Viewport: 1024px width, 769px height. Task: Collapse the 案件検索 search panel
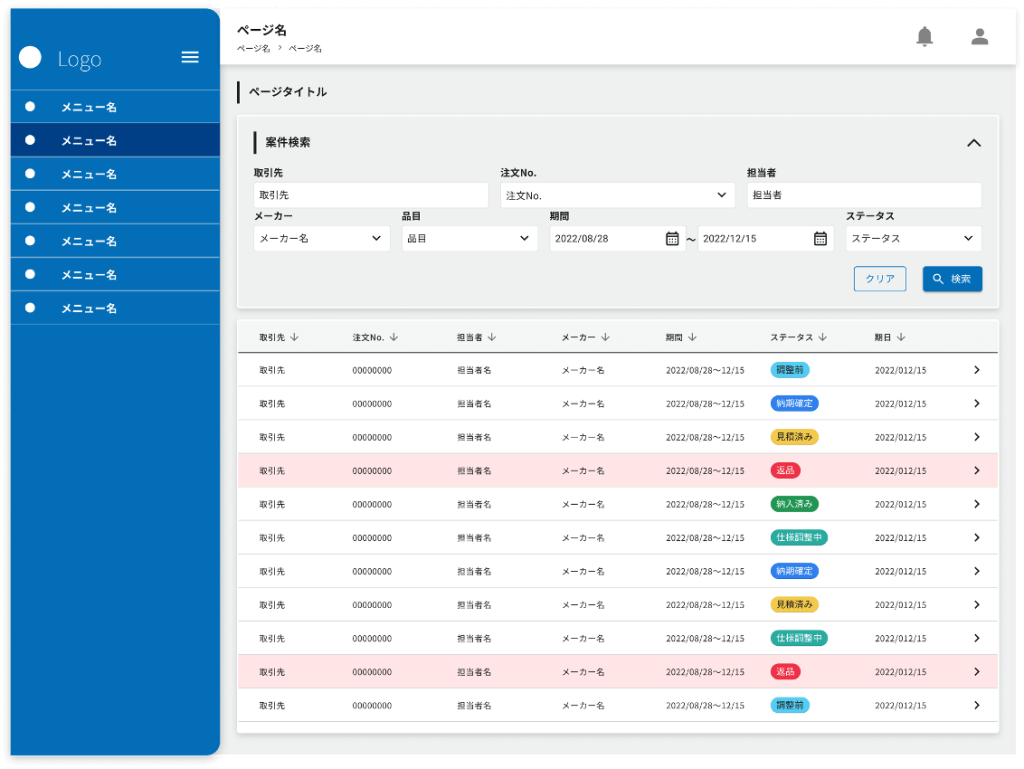tap(974, 143)
